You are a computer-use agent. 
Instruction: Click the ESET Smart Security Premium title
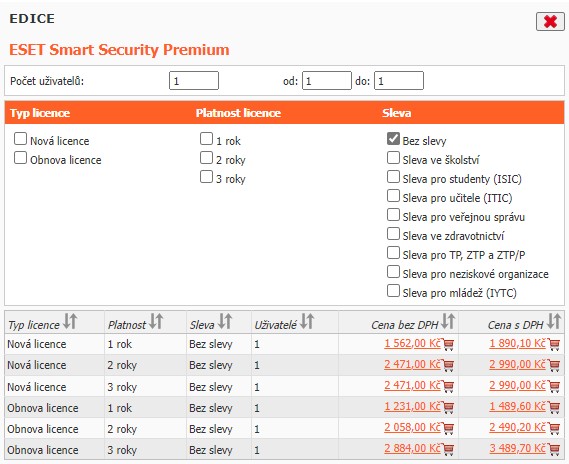coord(119,50)
